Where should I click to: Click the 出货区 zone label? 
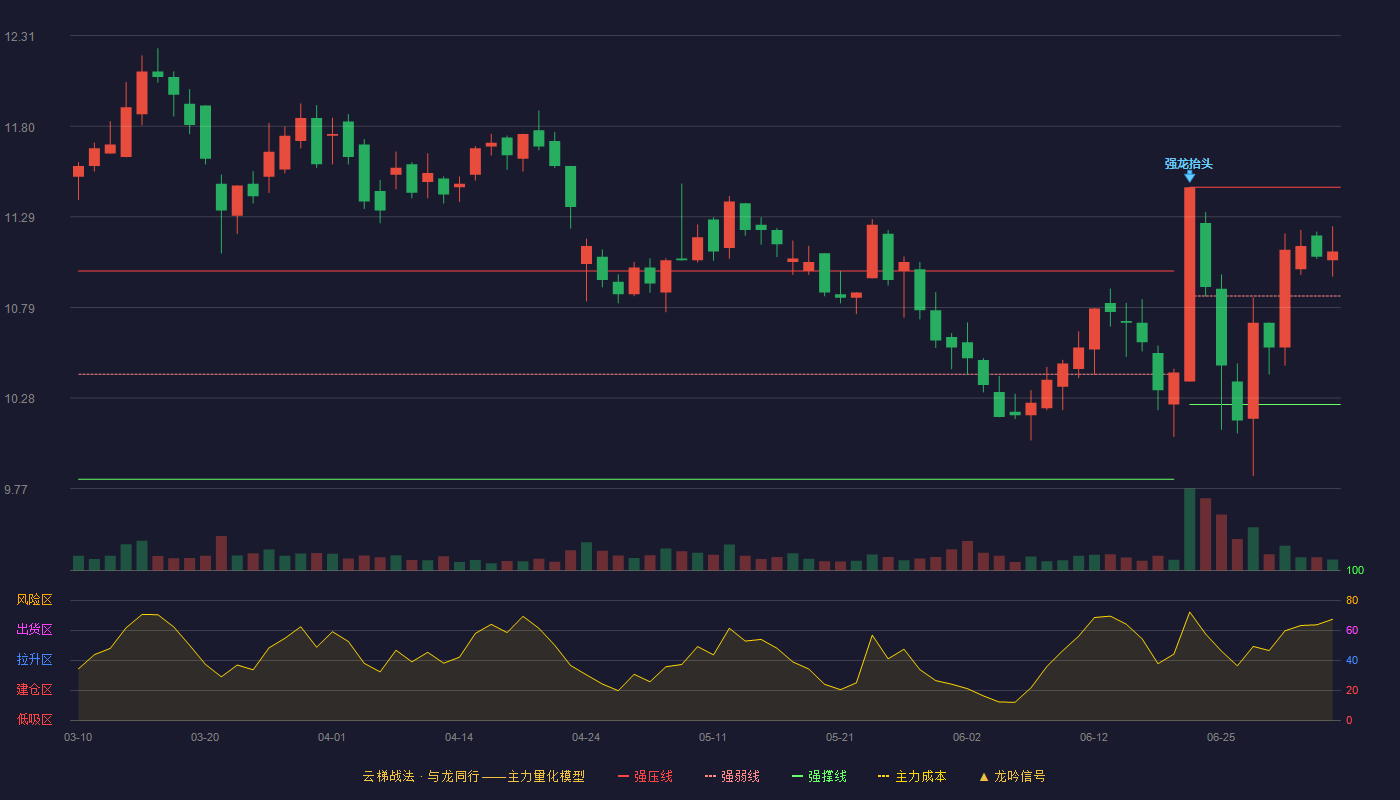coord(34,630)
